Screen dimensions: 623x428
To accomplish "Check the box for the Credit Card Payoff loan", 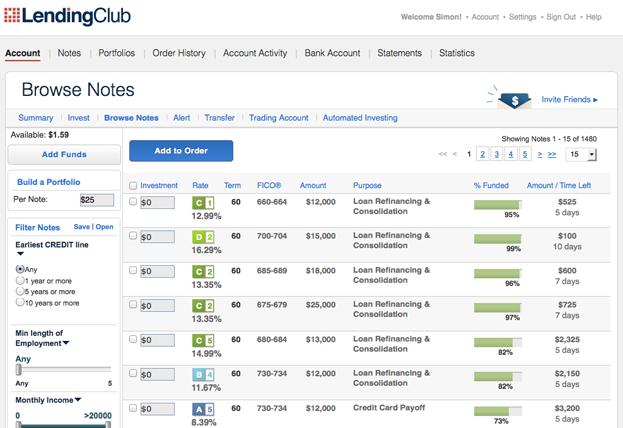I will [x=133, y=408].
